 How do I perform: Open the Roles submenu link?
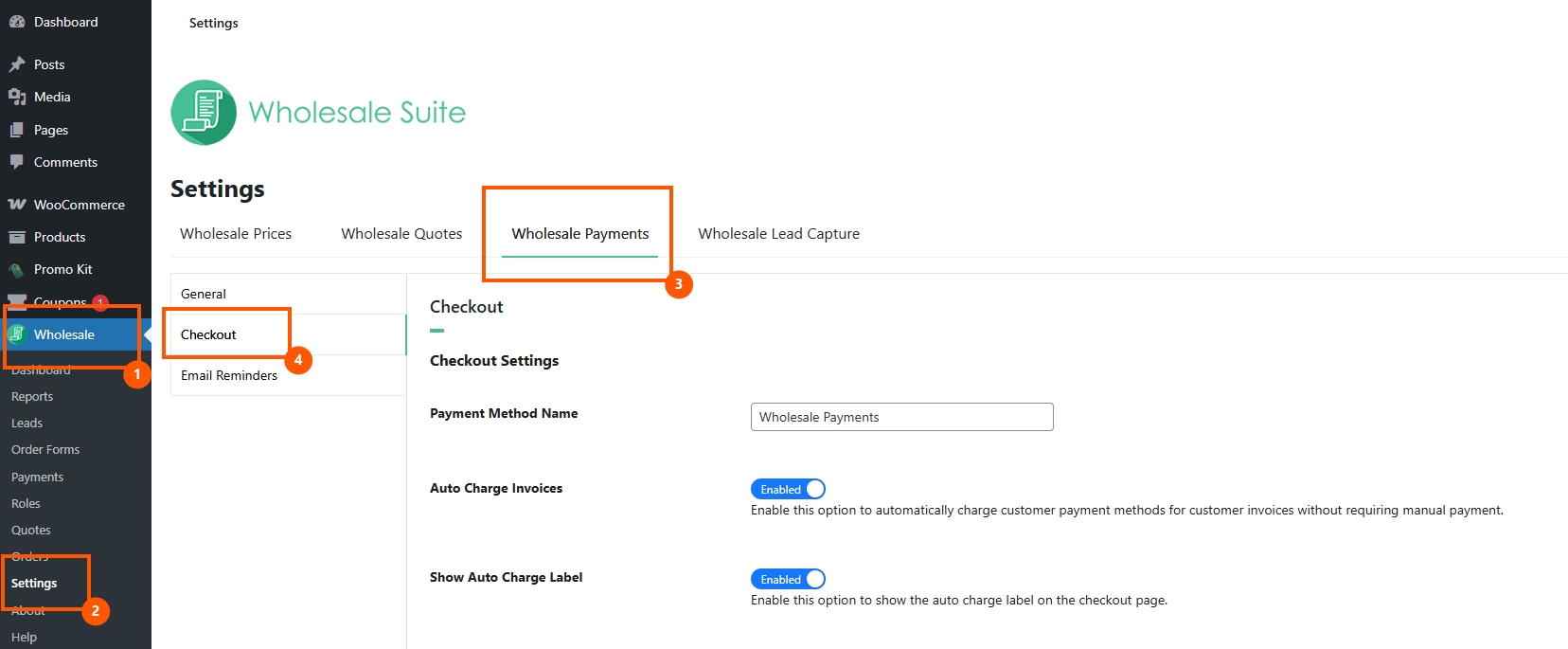pos(26,504)
